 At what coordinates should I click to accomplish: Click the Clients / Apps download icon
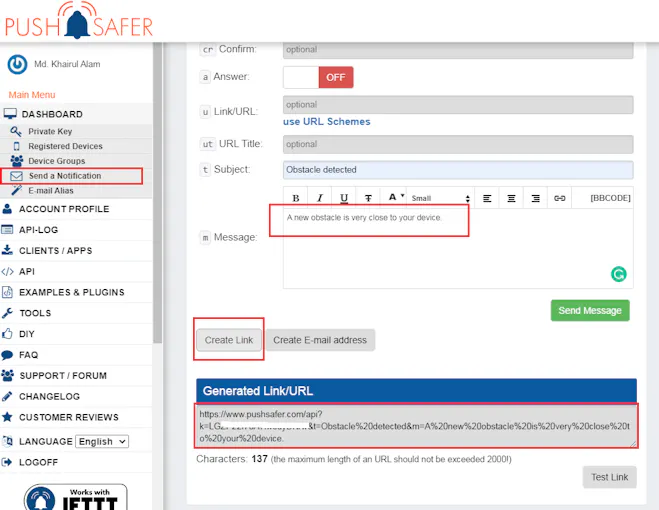click(x=7, y=250)
